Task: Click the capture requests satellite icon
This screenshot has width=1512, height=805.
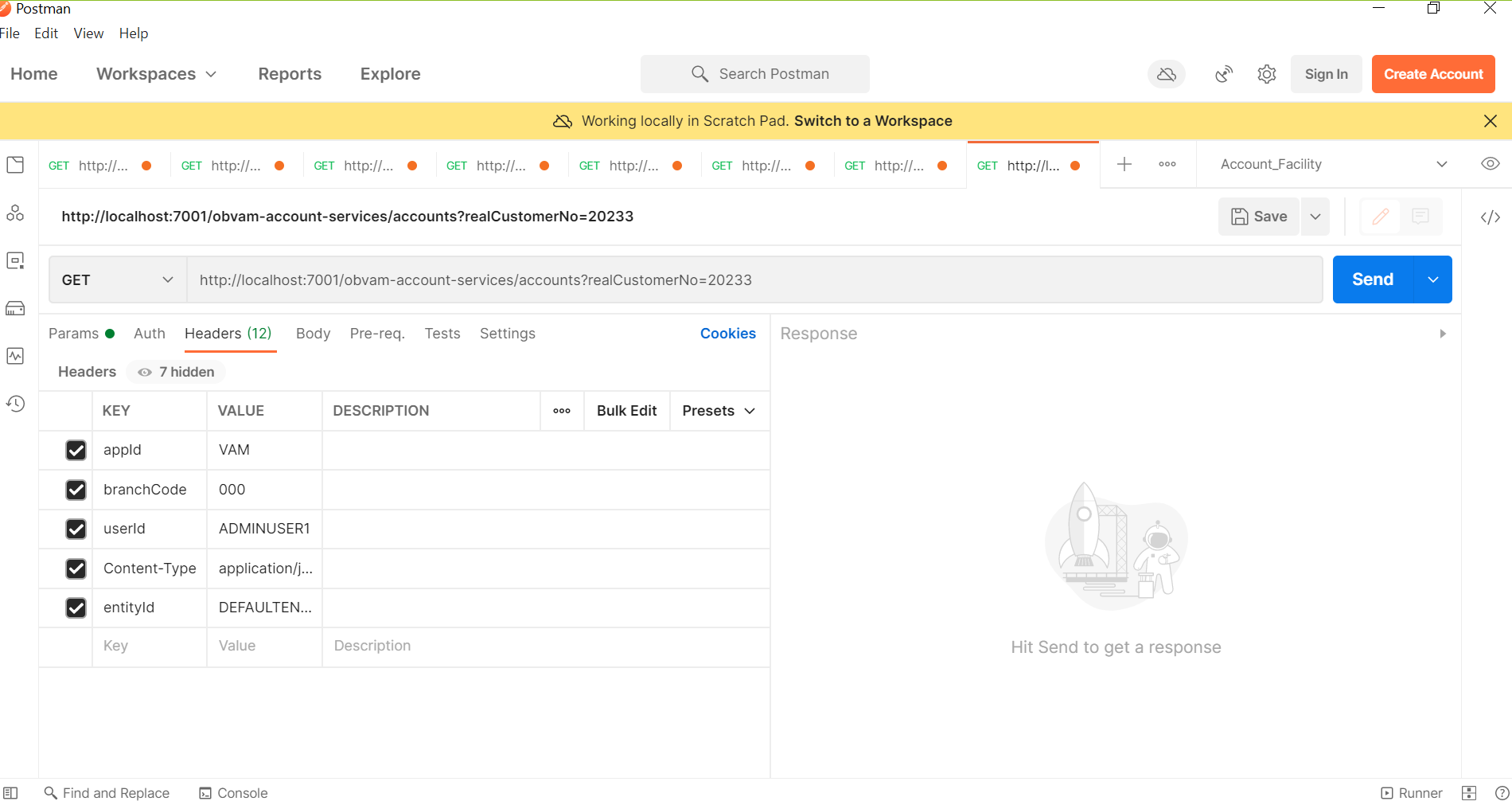Action: pyautogui.click(x=1224, y=74)
